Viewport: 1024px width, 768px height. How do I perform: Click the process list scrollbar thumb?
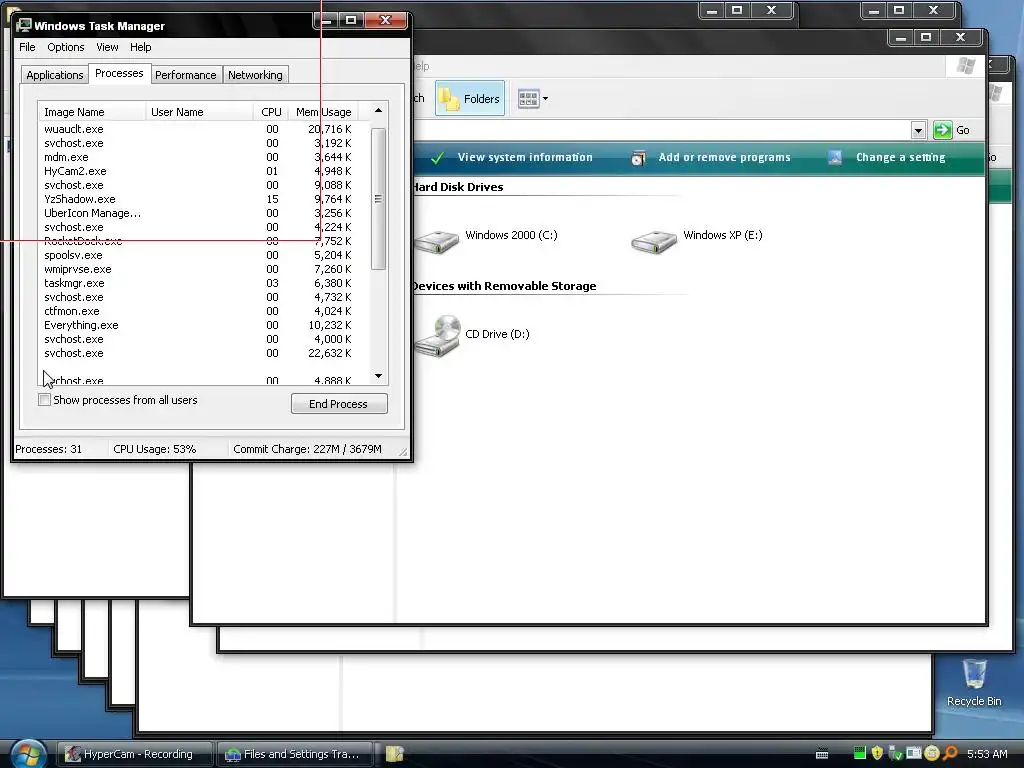pos(378,199)
